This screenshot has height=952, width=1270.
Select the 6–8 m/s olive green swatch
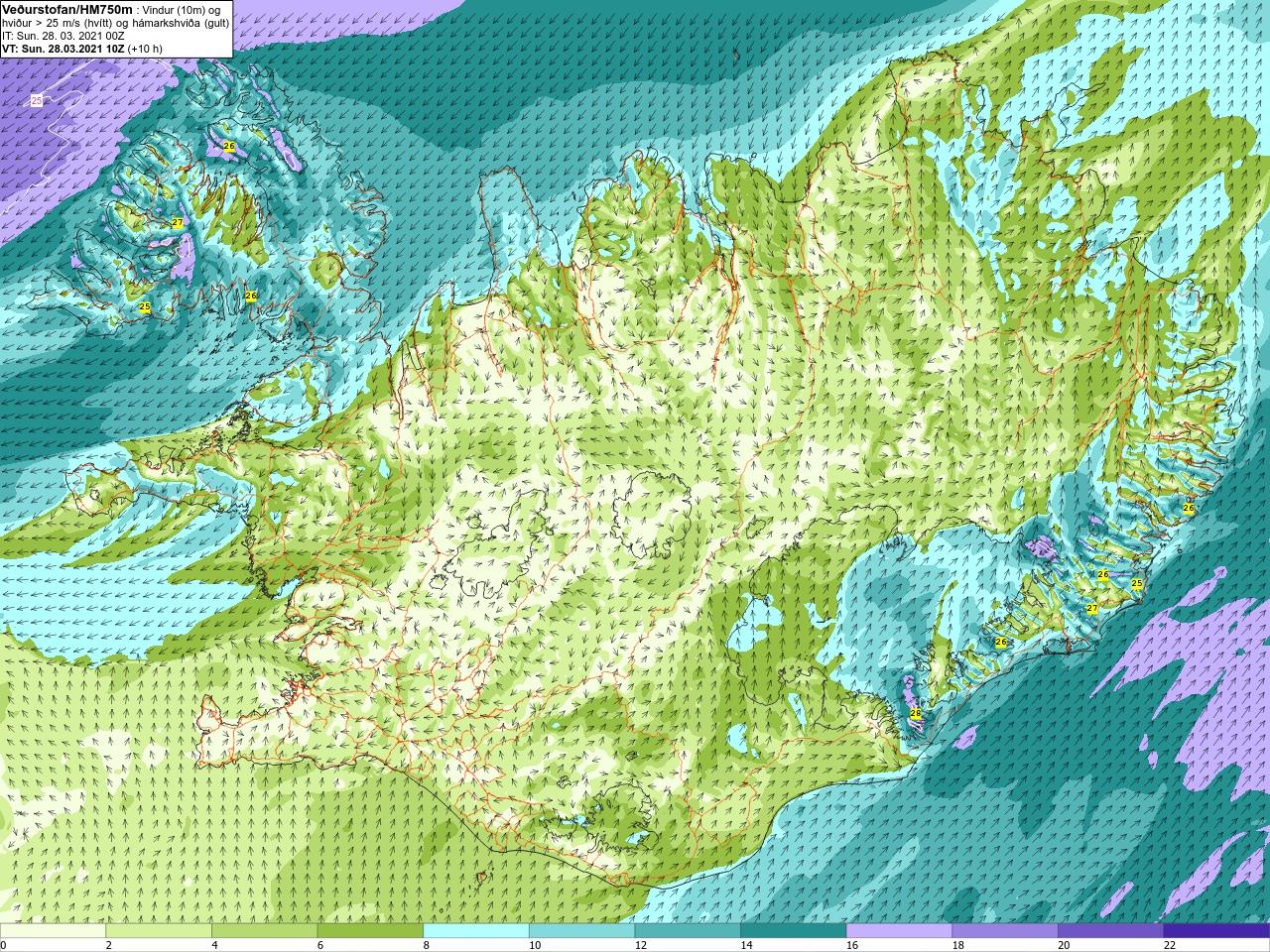pos(370,931)
